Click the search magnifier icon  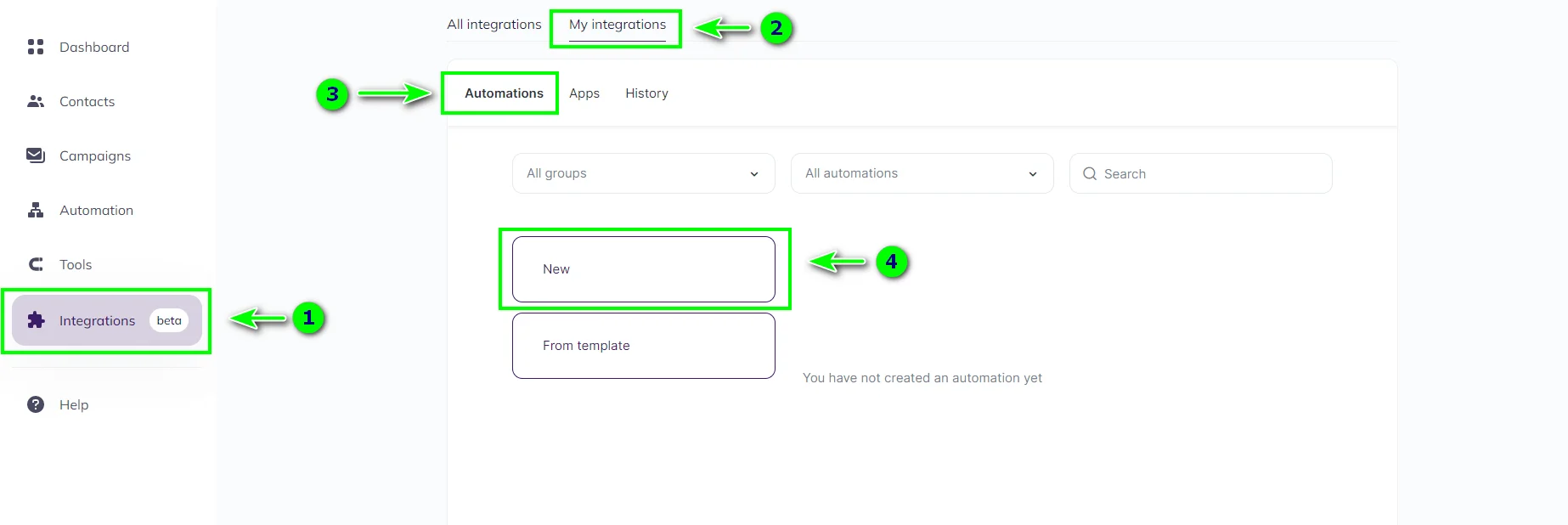(1090, 173)
